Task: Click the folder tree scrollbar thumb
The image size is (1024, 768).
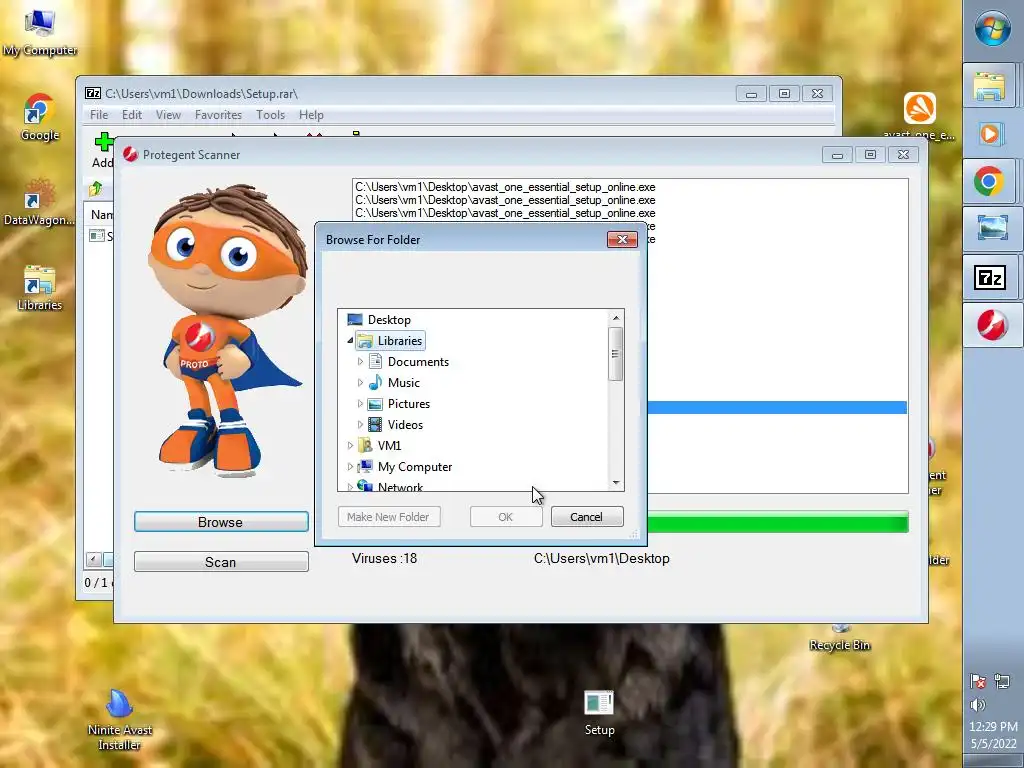Action: 616,353
